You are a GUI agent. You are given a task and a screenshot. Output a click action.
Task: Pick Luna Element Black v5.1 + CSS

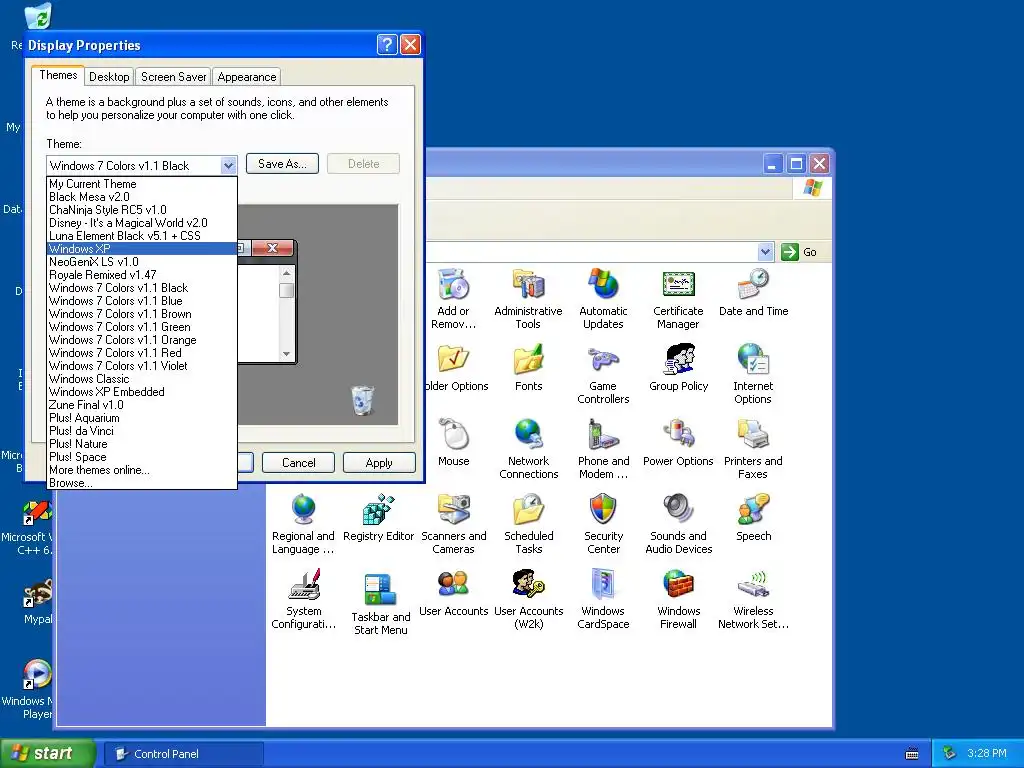pos(142,236)
